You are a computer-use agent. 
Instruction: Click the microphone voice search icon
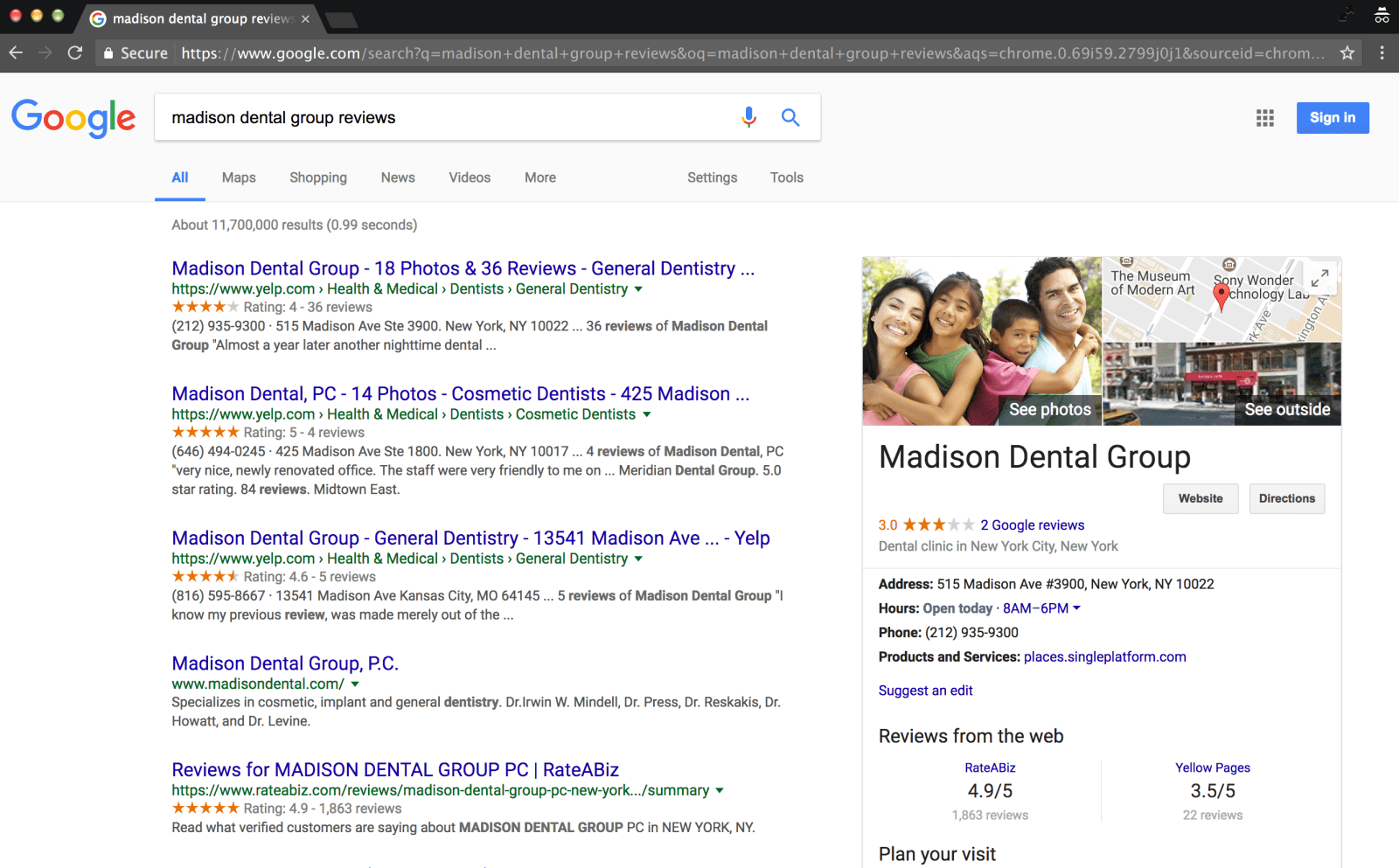748,117
